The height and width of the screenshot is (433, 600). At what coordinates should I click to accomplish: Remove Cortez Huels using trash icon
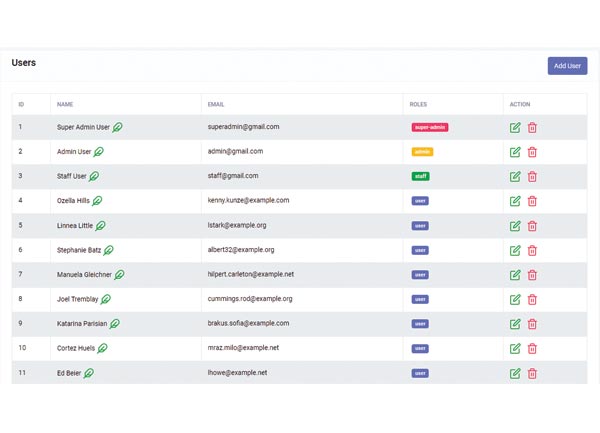click(x=532, y=348)
